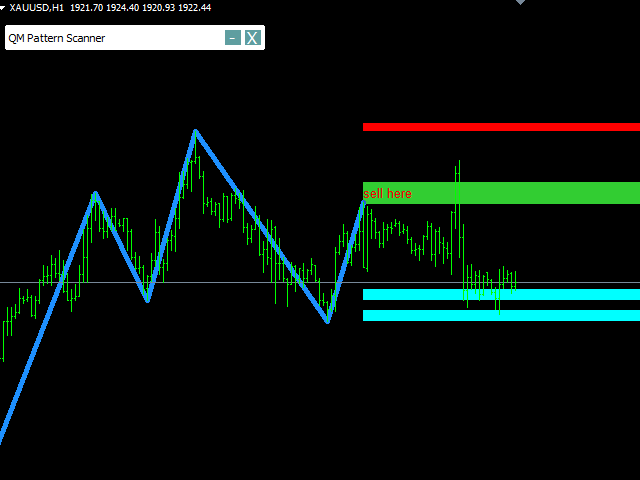Select the green sell zone rectangle
This screenshot has height=480, width=640.
tap(501, 193)
